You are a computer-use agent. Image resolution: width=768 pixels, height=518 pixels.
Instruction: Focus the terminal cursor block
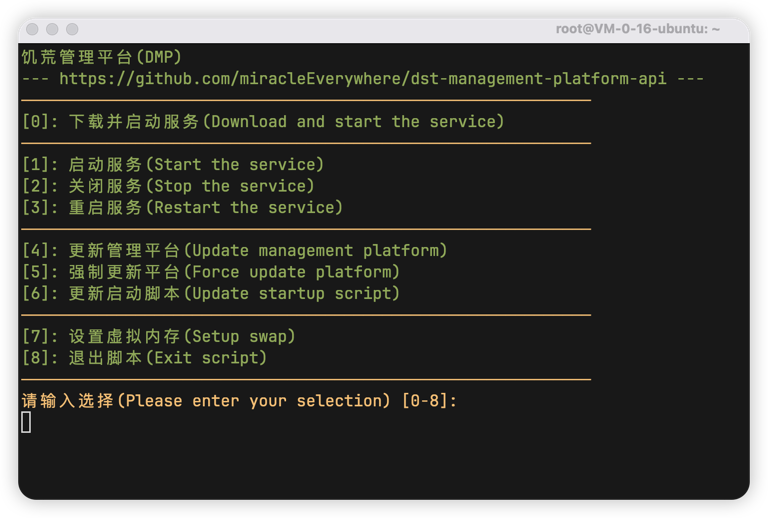click(26, 422)
